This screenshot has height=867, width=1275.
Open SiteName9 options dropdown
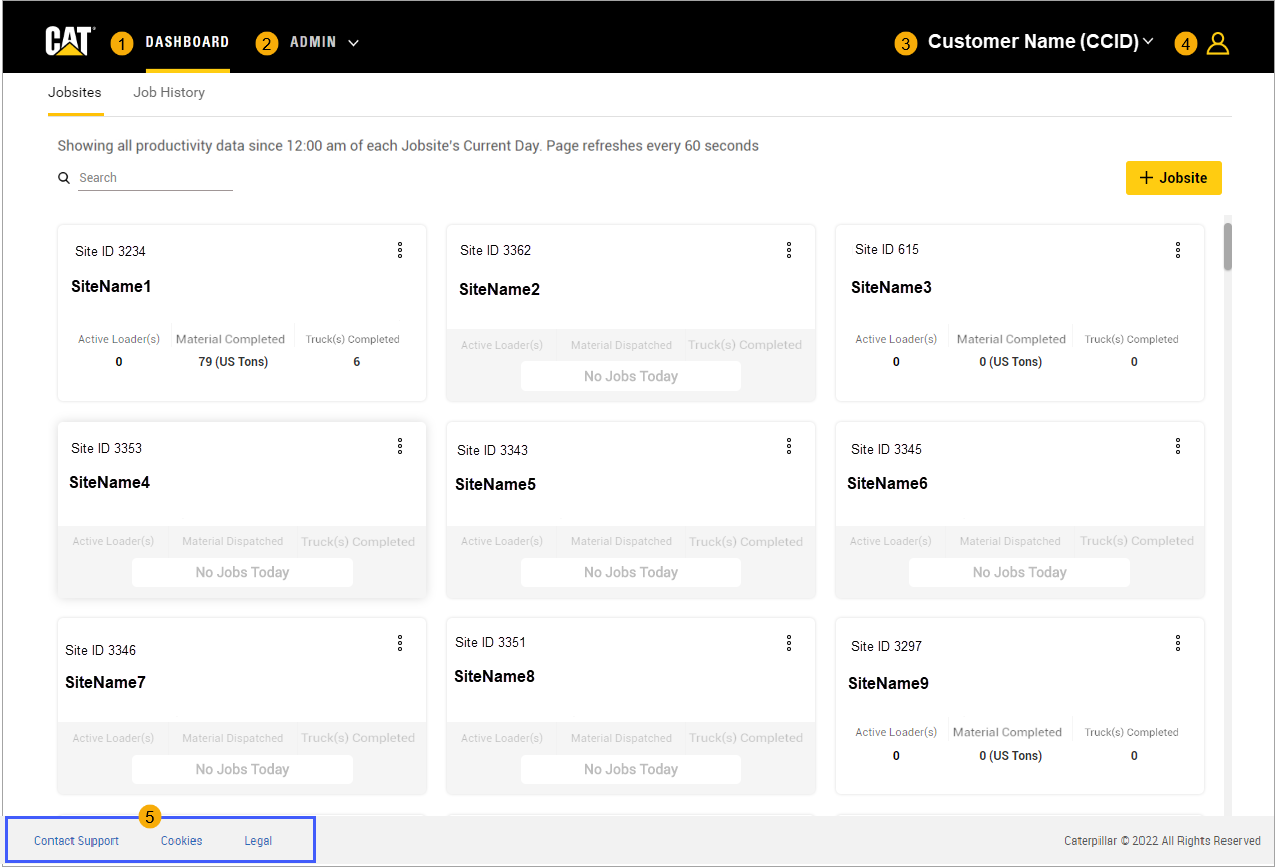[1178, 643]
